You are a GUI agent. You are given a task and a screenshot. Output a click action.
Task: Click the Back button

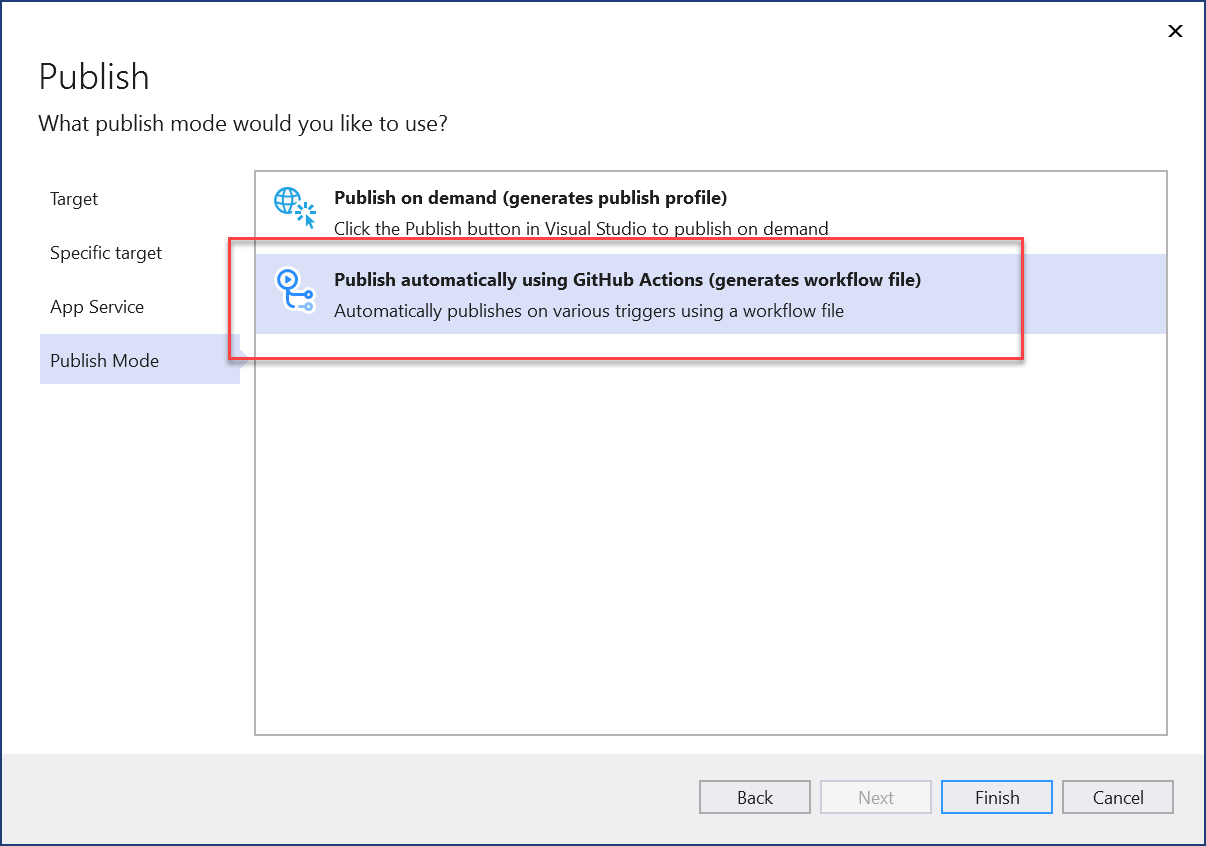[754, 797]
